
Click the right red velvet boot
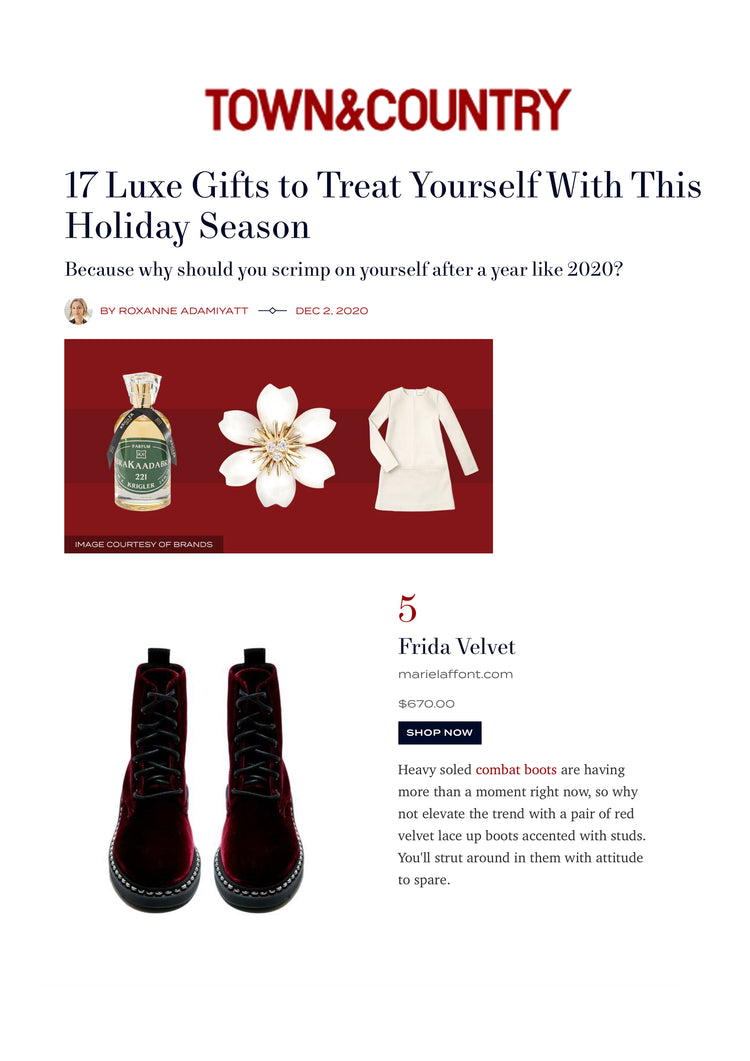[258, 778]
